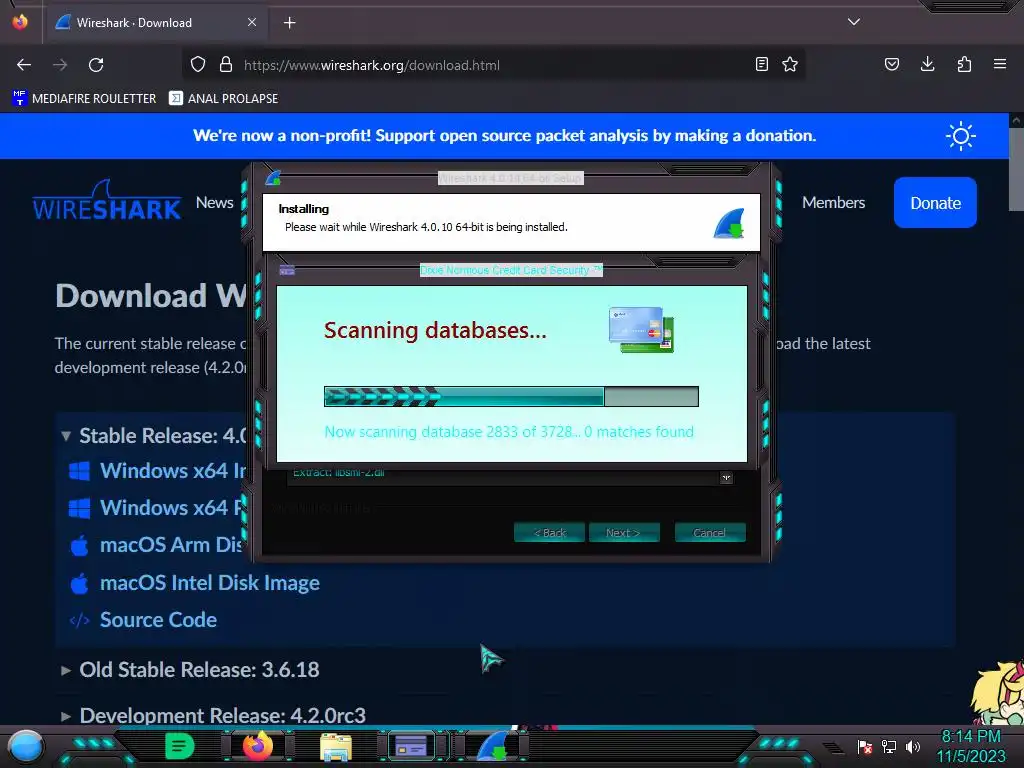Open the Wireshark installer taskbar item
Viewport: 1024px width, 768px height.
tap(493, 746)
